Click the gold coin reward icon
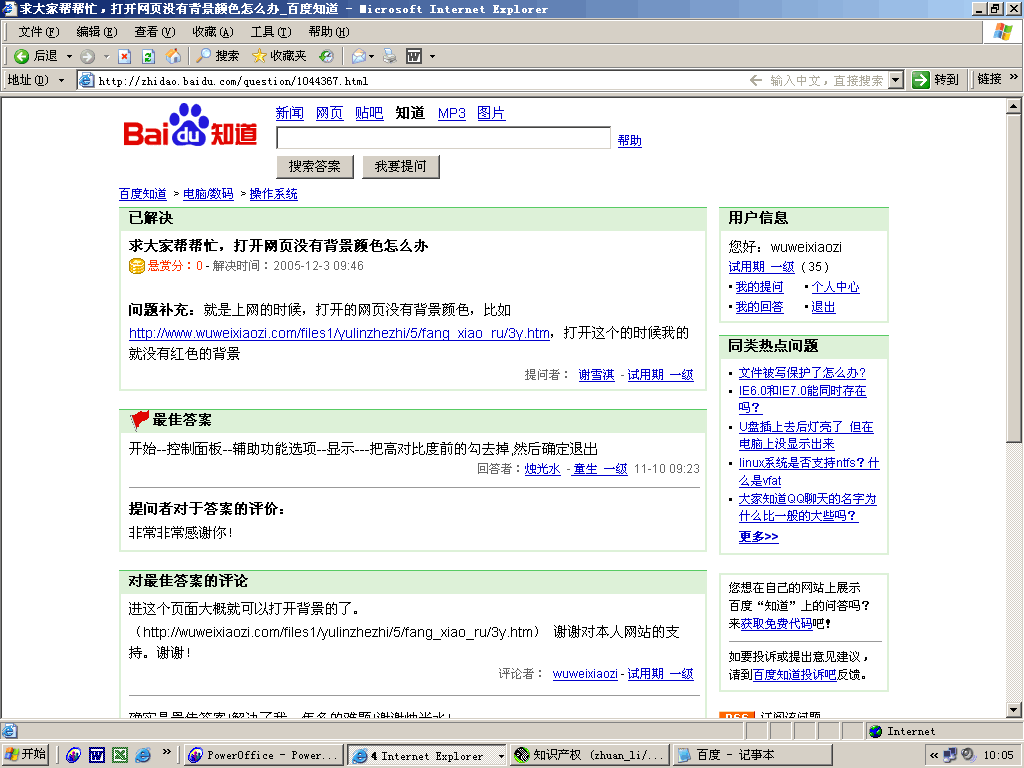 pyautogui.click(x=136, y=266)
